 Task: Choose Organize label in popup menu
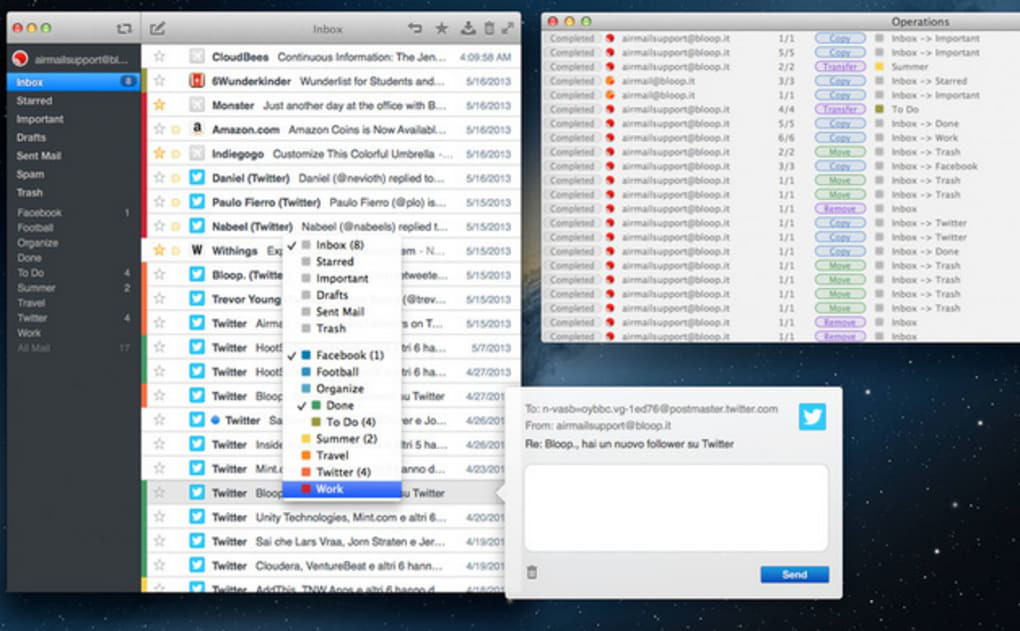click(x=342, y=388)
